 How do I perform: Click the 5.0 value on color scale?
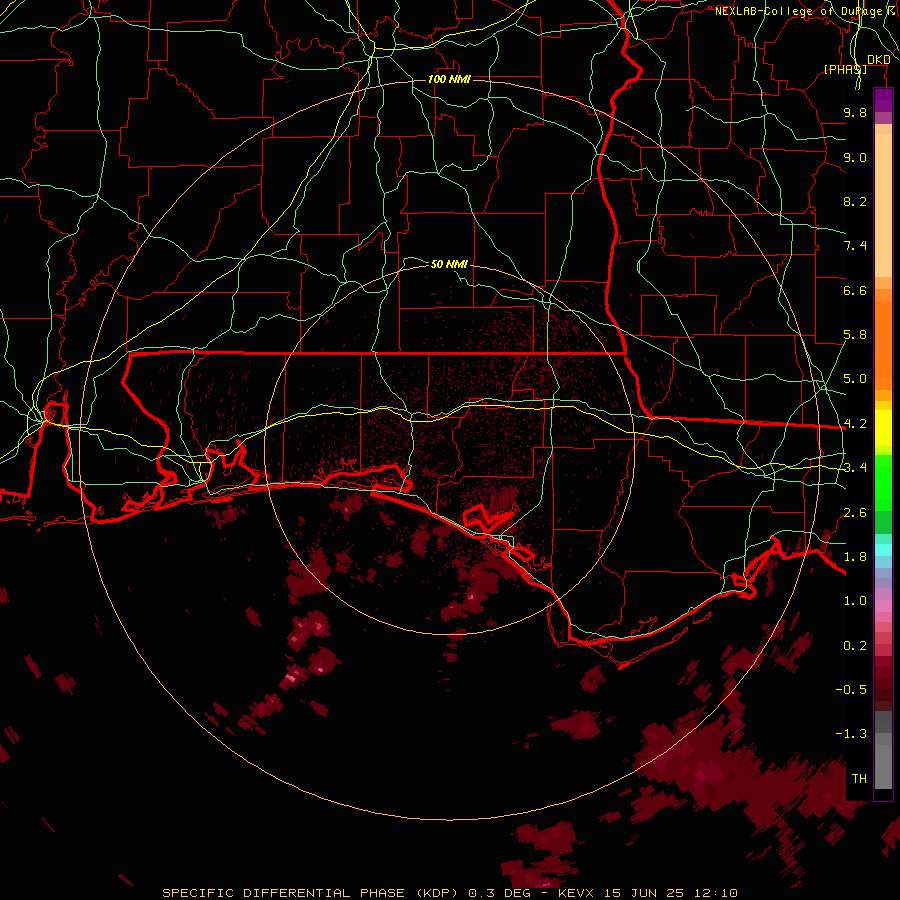click(855, 379)
